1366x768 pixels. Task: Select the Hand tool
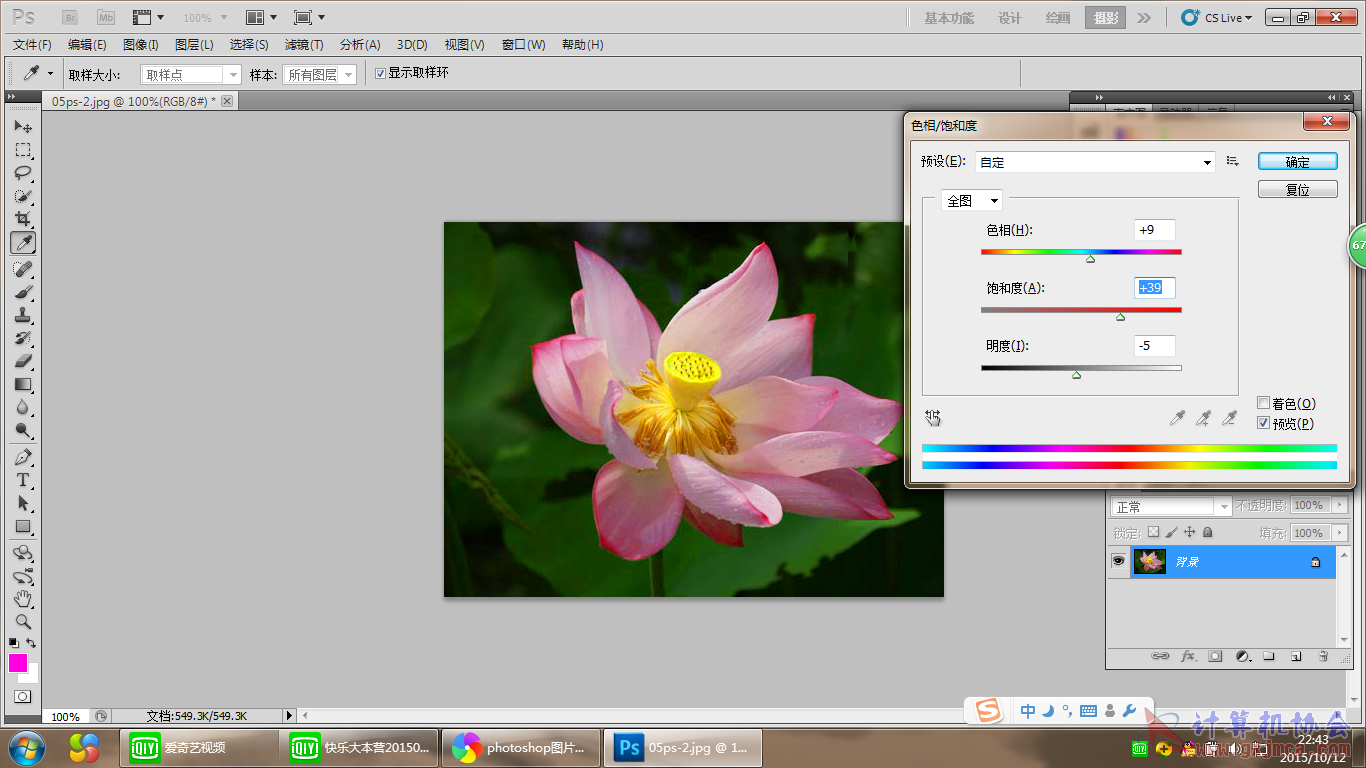pos(23,599)
